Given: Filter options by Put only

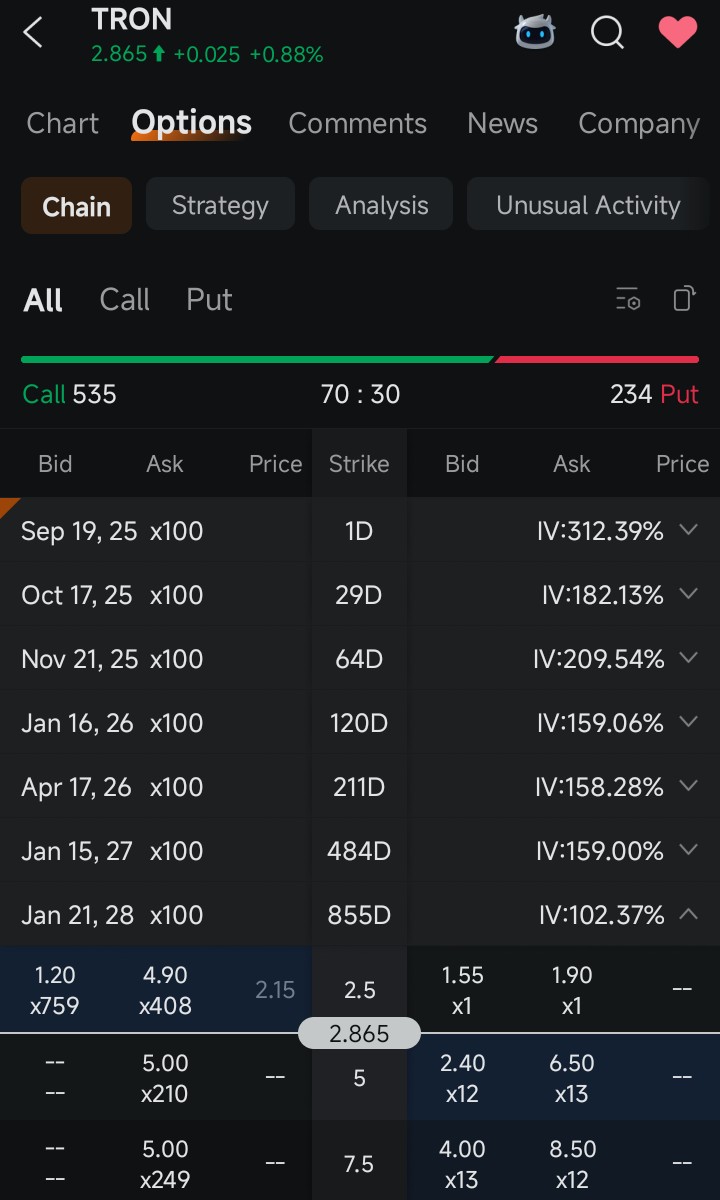Looking at the screenshot, I should coord(209,299).
